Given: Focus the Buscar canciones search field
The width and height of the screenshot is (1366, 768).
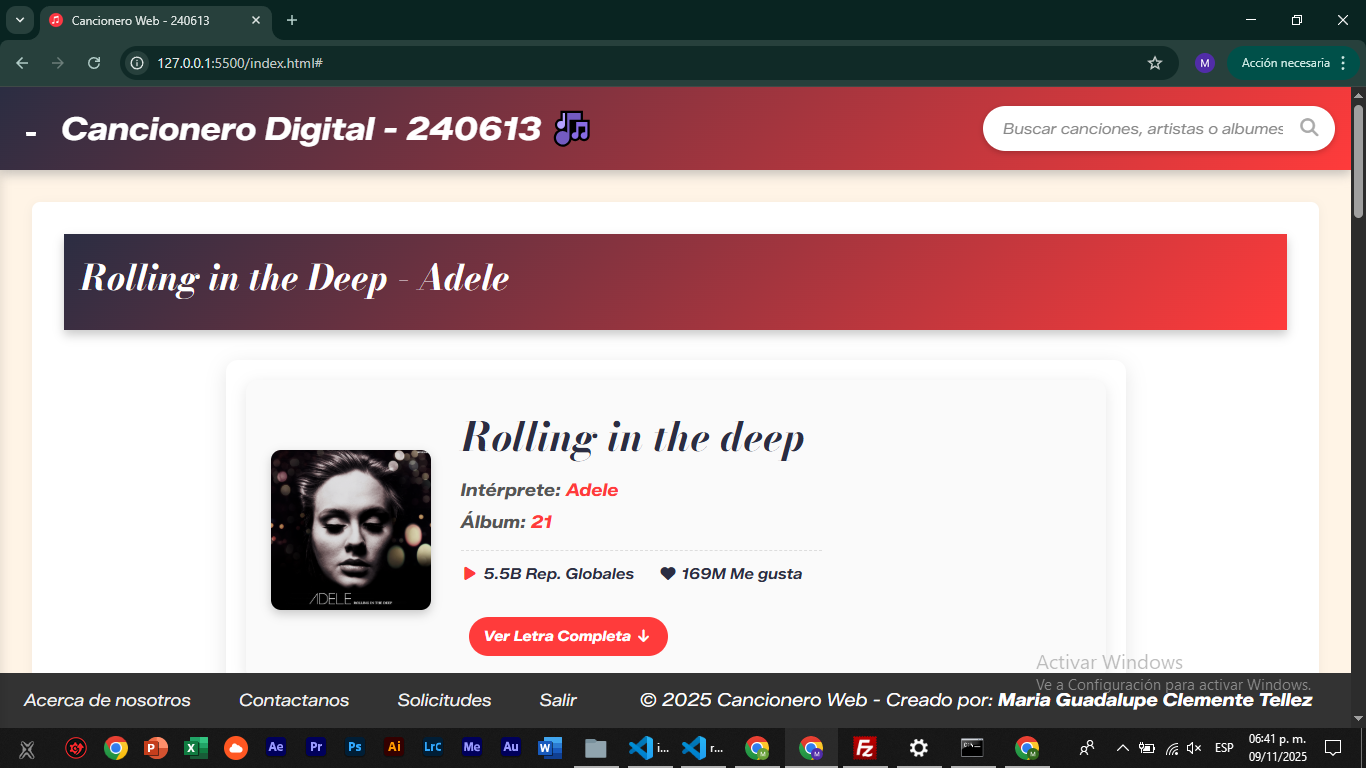Looking at the screenshot, I should pyautogui.click(x=1142, y=128).
